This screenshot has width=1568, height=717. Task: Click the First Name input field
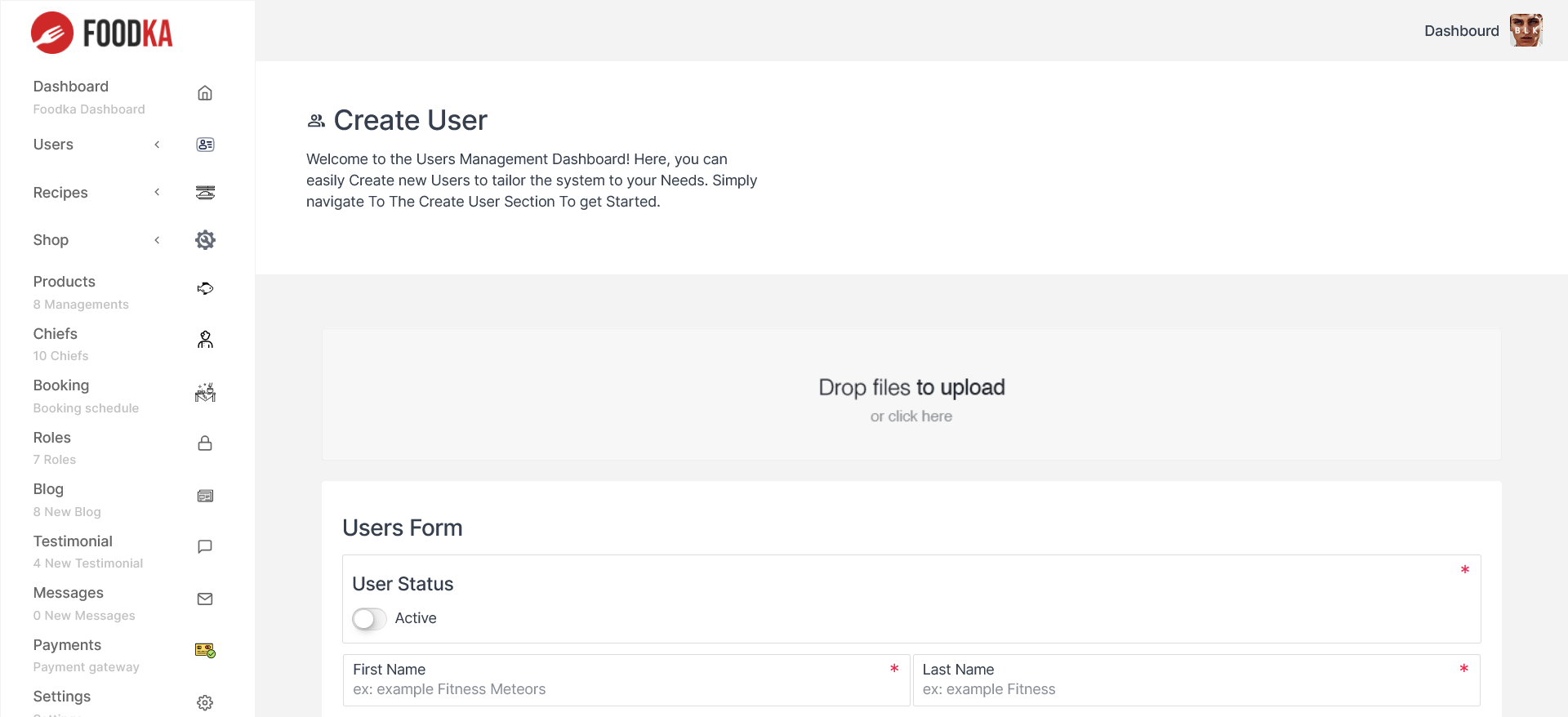(x=626, y=689)
